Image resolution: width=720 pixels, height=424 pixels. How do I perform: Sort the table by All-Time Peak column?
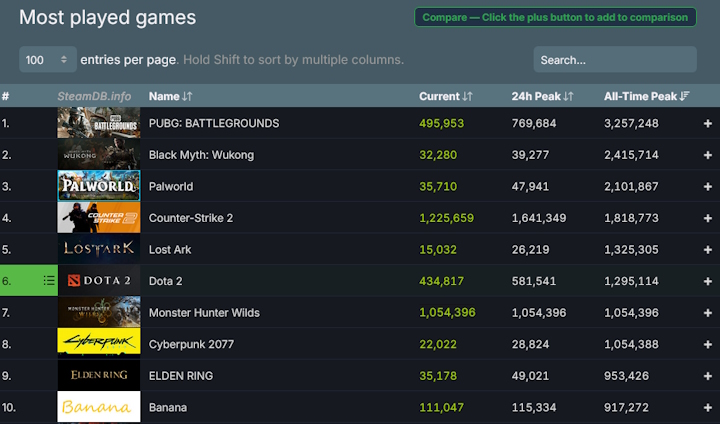647,96
